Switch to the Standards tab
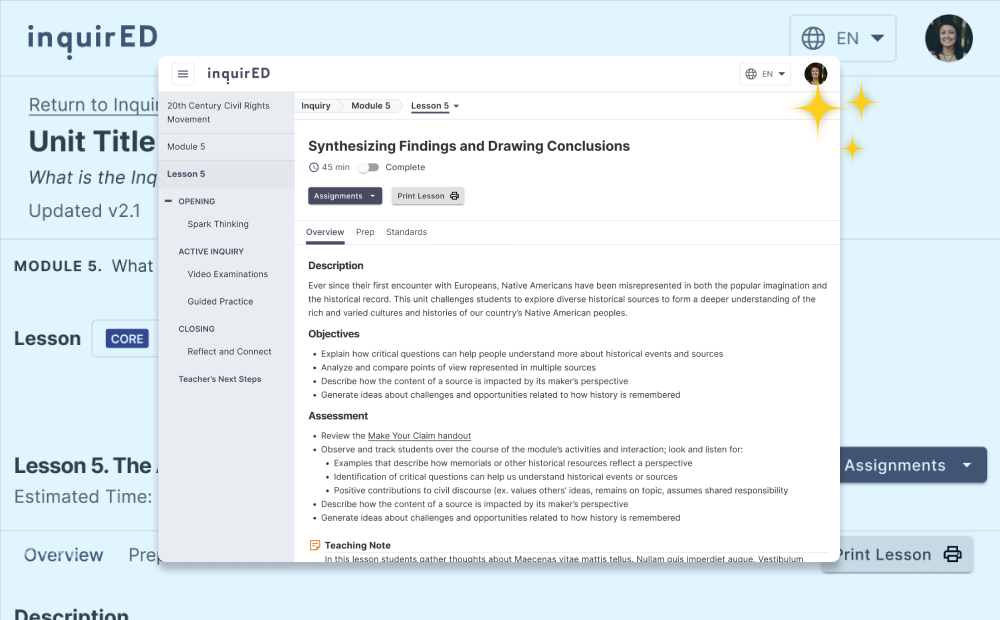Image resolution: width=1000 pixels, height=620 pixels. [406, 232]
